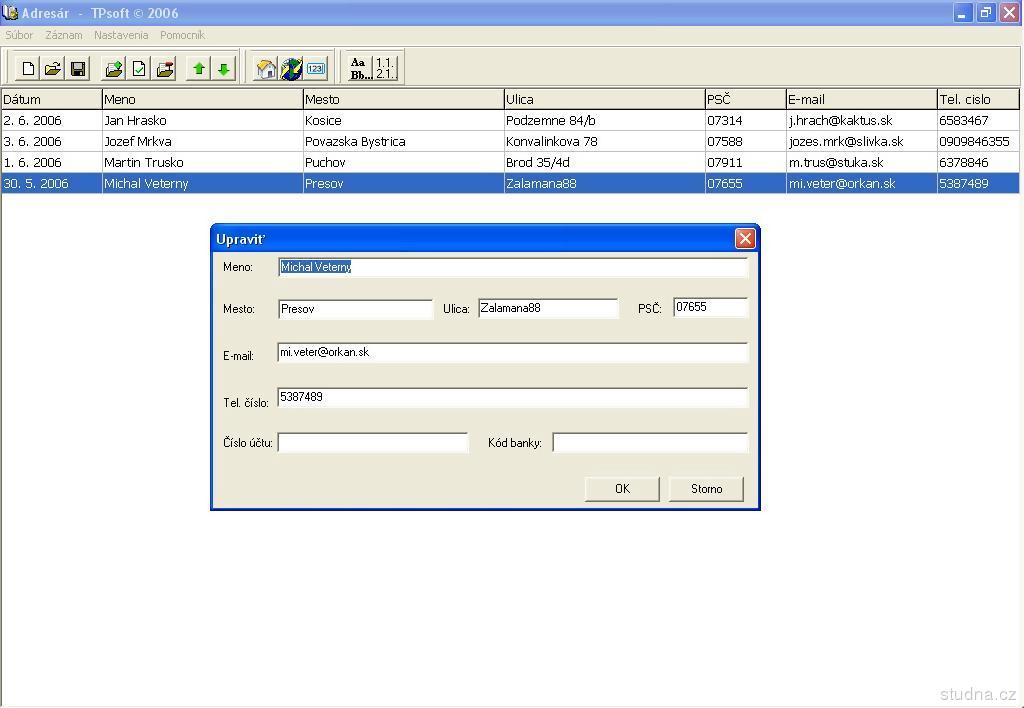Screen dimensions: 1024x708
Task: Click the house icon in toolbar
Action: (266, 69)
